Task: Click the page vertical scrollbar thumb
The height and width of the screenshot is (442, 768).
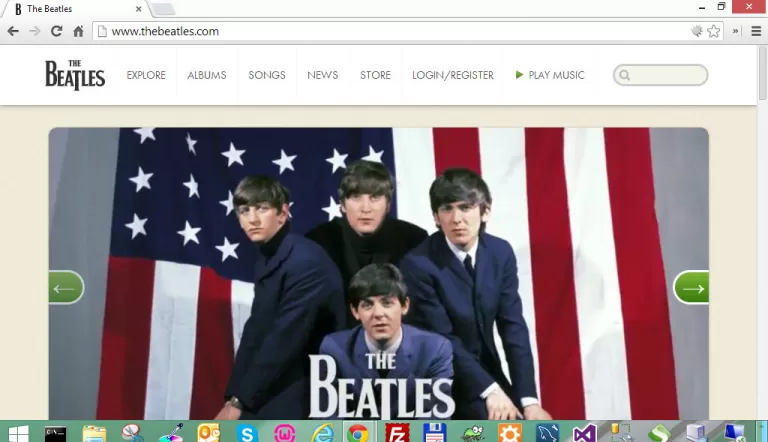Action: click(763, 72)
